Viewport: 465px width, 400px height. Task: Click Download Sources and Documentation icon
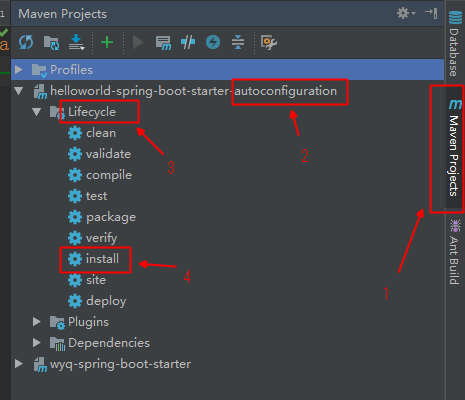tap(77, 42)
